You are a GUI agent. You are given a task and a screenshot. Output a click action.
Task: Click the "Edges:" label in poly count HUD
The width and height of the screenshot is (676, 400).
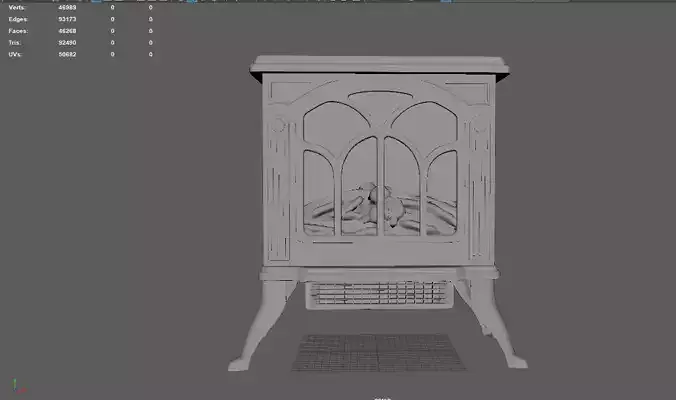click(x=18, y=19)
